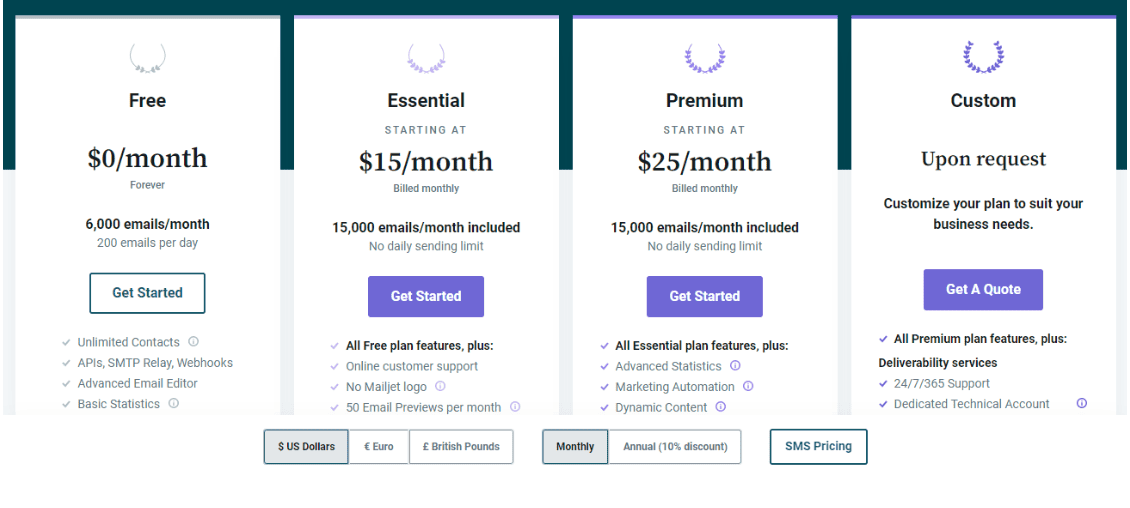Click Get Started on Essential plan
This screenshot has width=1130, height=508.
[x=426, y=296]
